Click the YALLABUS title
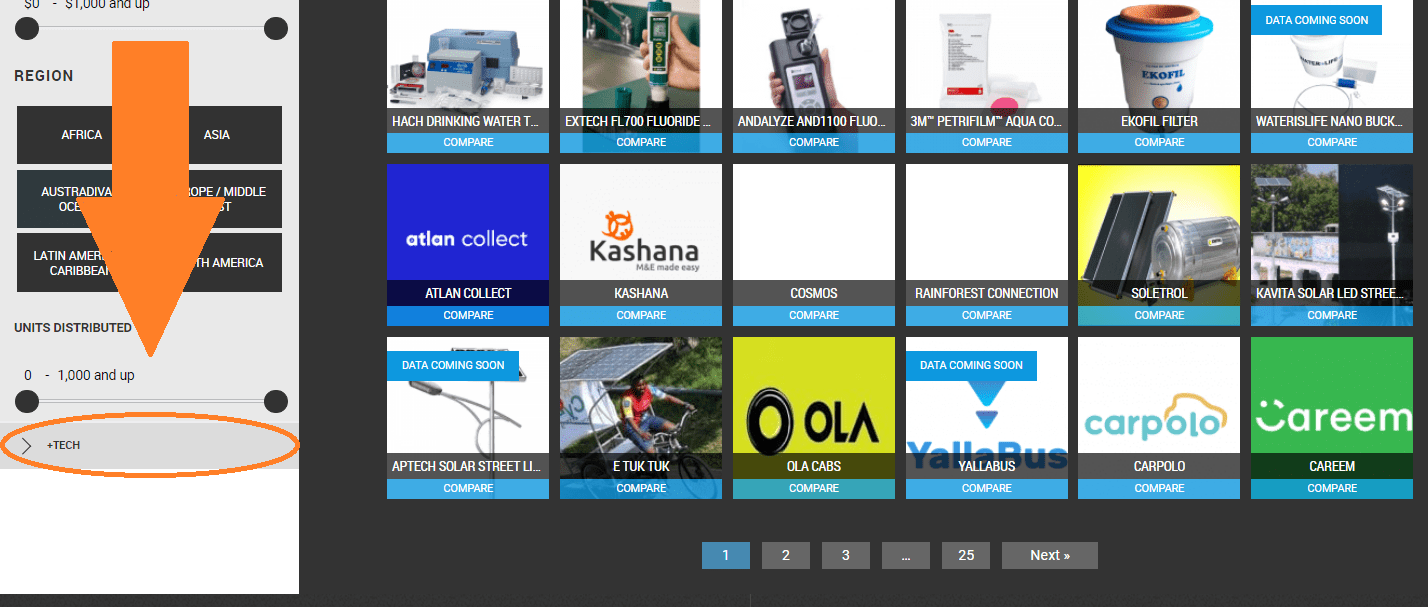Screen dimensions: 1428x607 pos(987,466)
